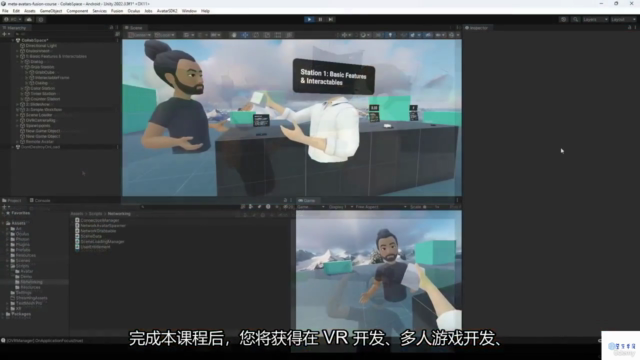Expand the Environment object
The height and width of the screenshot is (360, 640).
[x=18, y=51]
